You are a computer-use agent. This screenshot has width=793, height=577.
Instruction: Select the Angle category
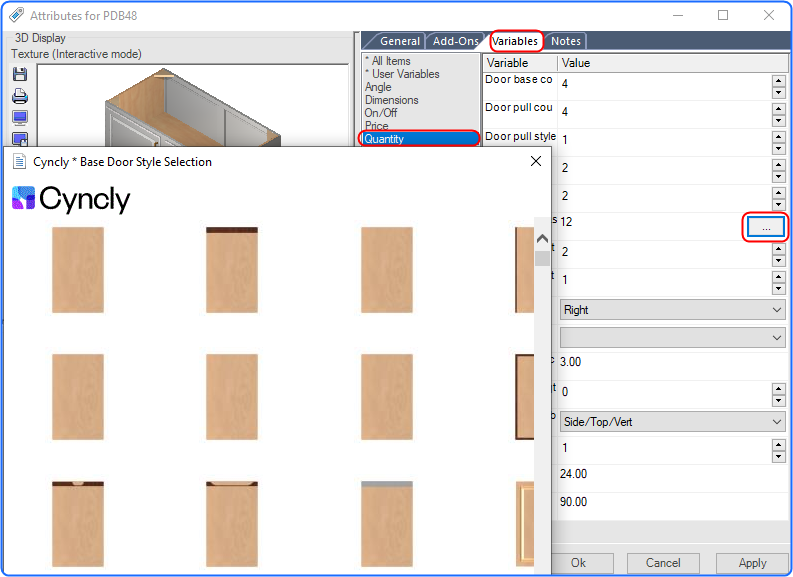(x=378, y=87)
